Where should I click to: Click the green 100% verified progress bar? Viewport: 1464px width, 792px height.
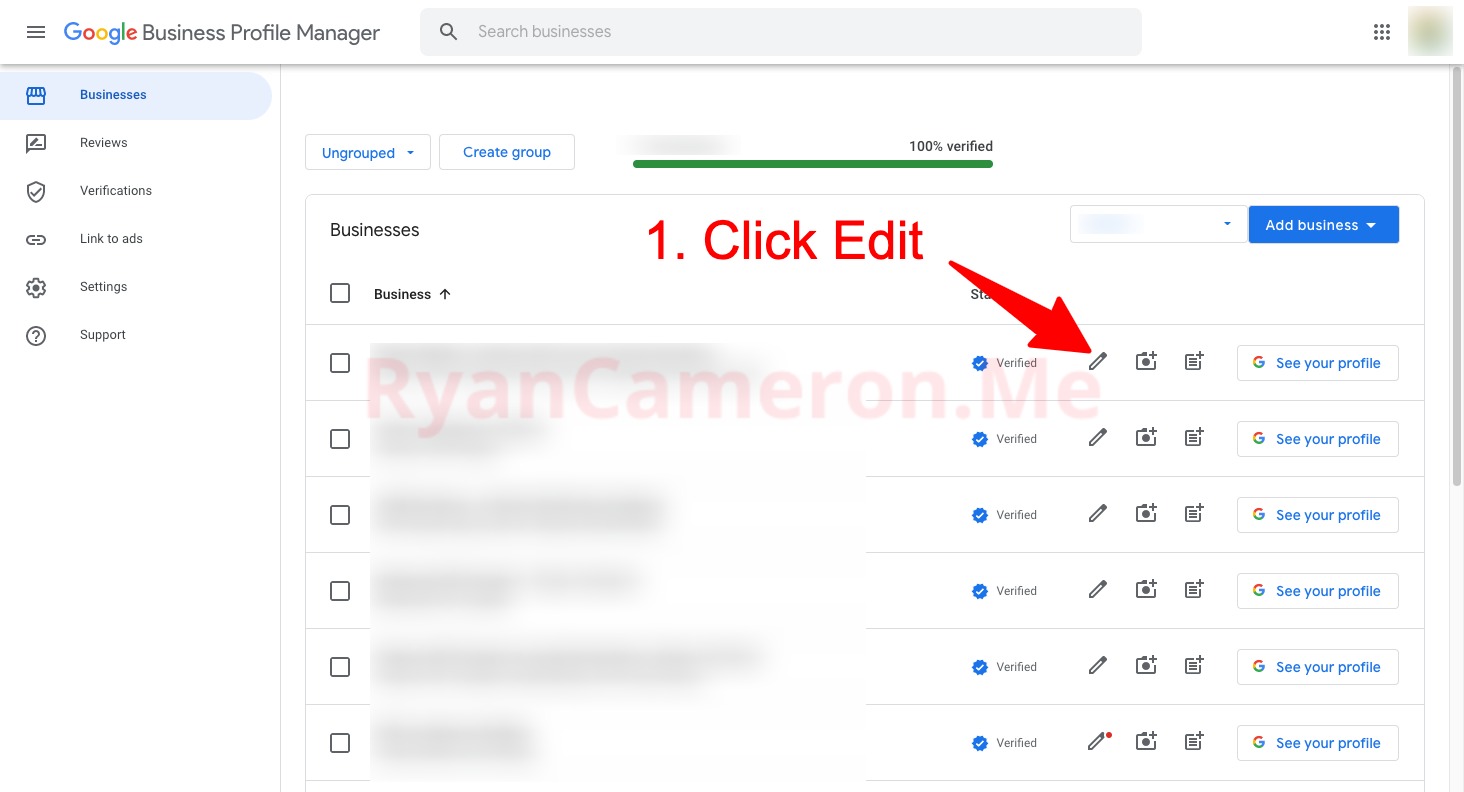tap(812, 164)
